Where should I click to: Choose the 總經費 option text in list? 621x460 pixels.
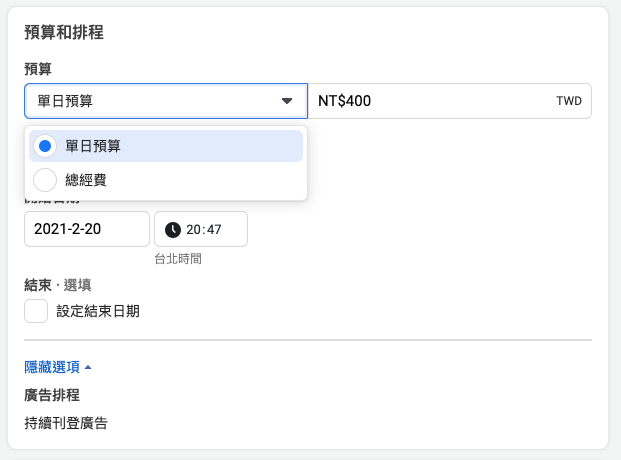tap(86, 180)
